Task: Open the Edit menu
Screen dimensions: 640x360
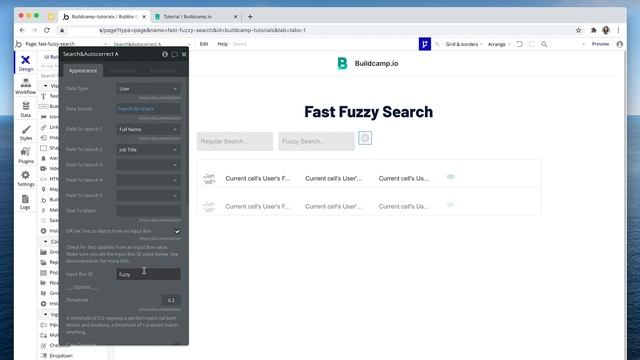Action: (x=204, y=44)
